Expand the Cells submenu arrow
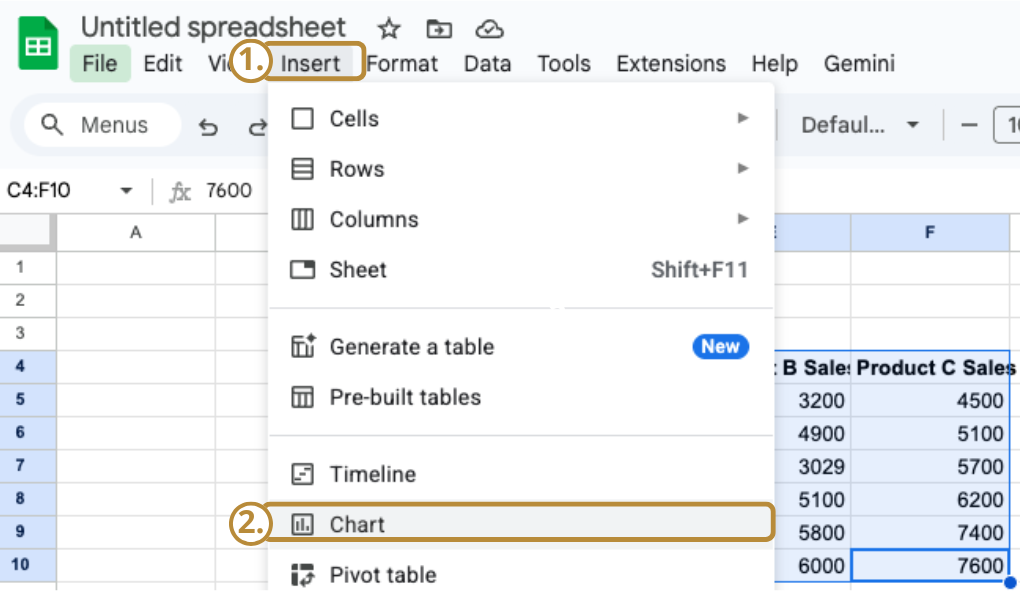Image resolution: width=1020 pixels, height=598 pixels. 743,118
